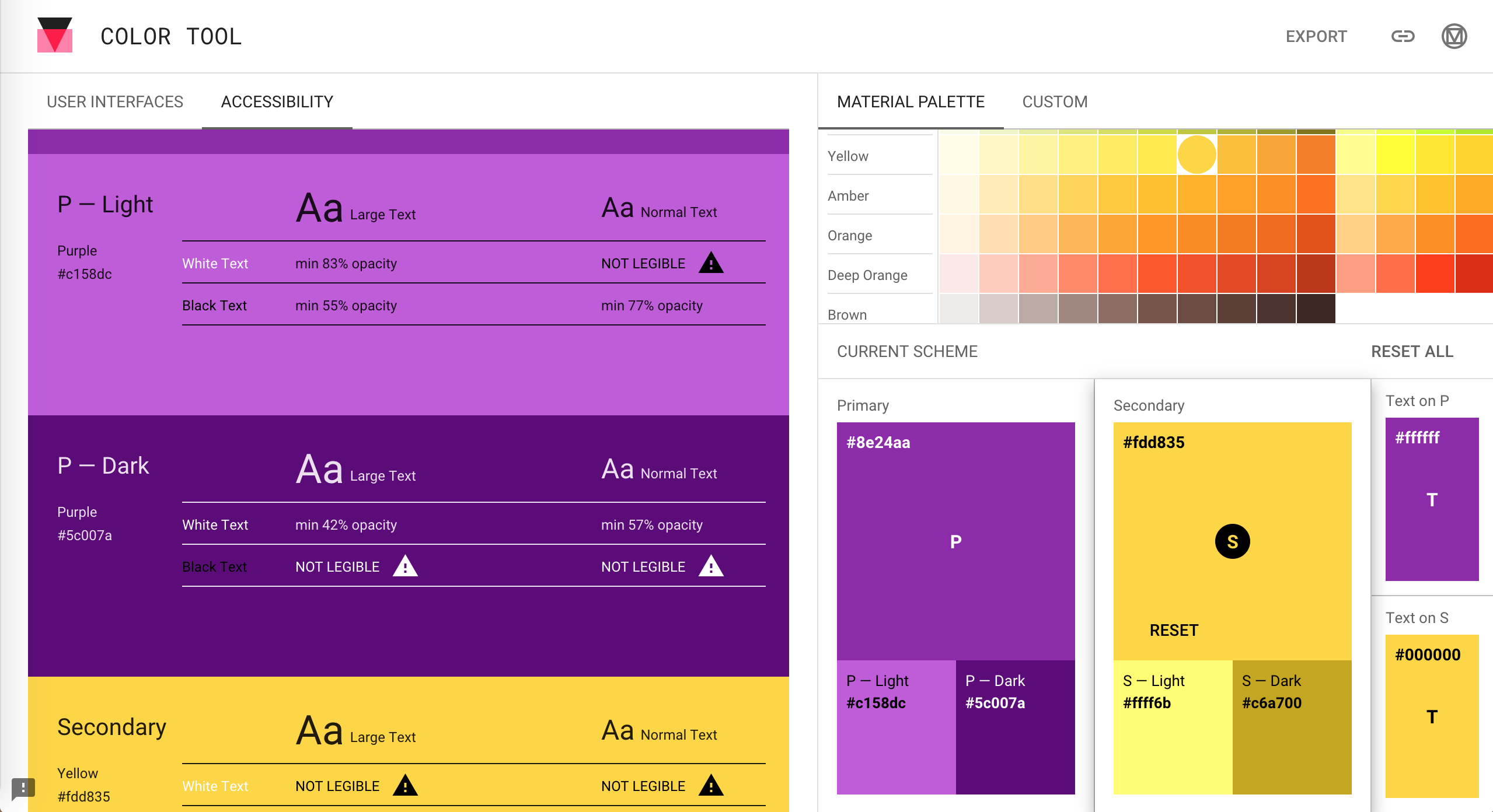Click the feedback icon at bottom left
Image resolution: width=1493 pixels, height=812 pixels.
[23, 788]
